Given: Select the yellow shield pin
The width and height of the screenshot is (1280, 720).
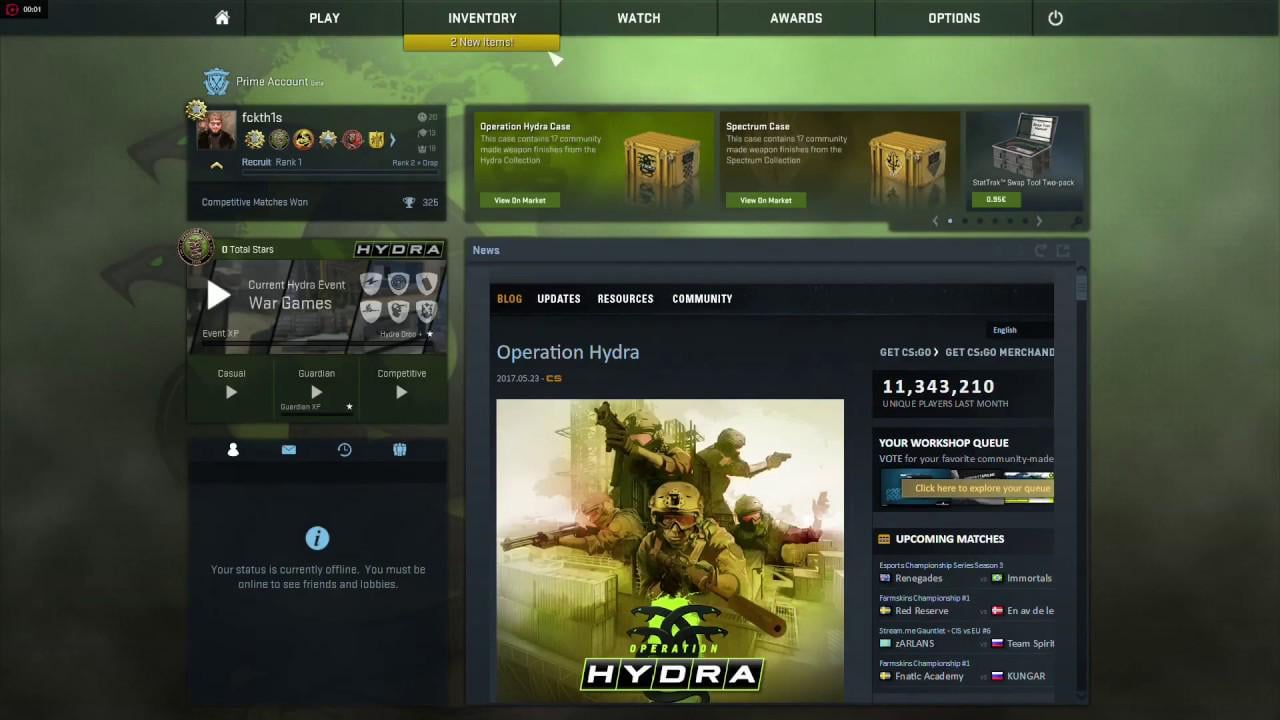Looking at the screenshot, I should coord(376,139).
